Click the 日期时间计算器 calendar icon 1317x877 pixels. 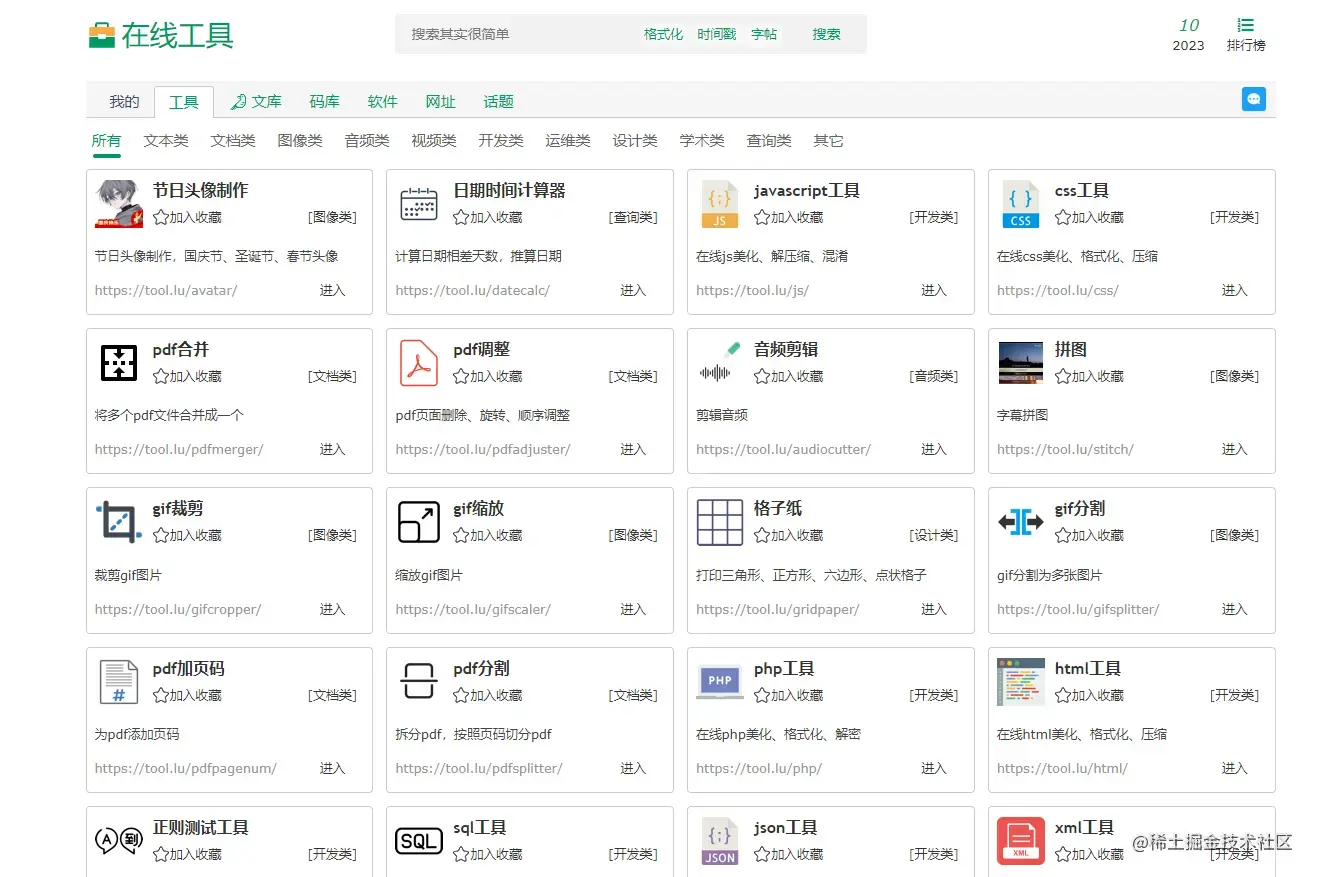pos(419,204)
